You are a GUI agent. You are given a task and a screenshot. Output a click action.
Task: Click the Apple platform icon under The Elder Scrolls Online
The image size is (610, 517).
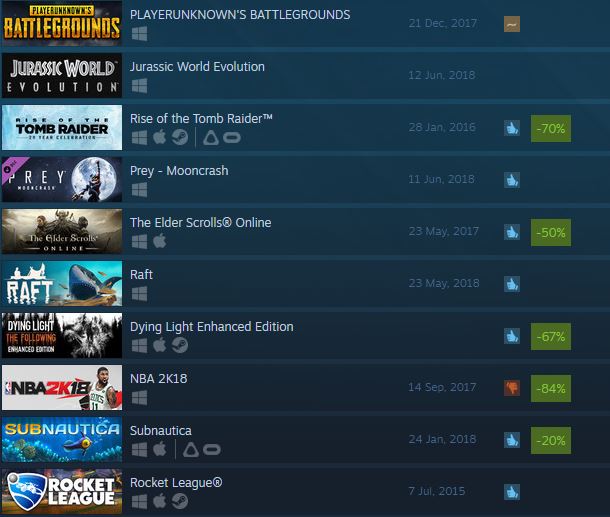(160, 241)
